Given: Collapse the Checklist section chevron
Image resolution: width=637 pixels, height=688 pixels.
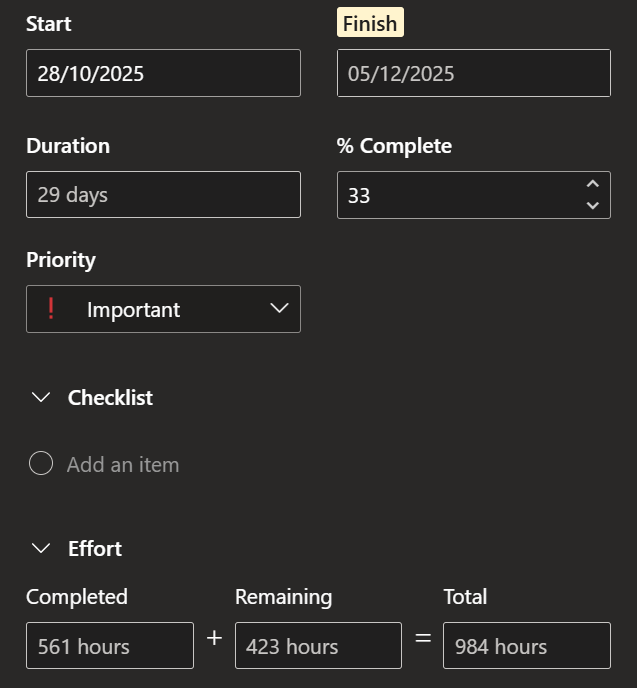Looking at the screenshot, I should (41, 398).
